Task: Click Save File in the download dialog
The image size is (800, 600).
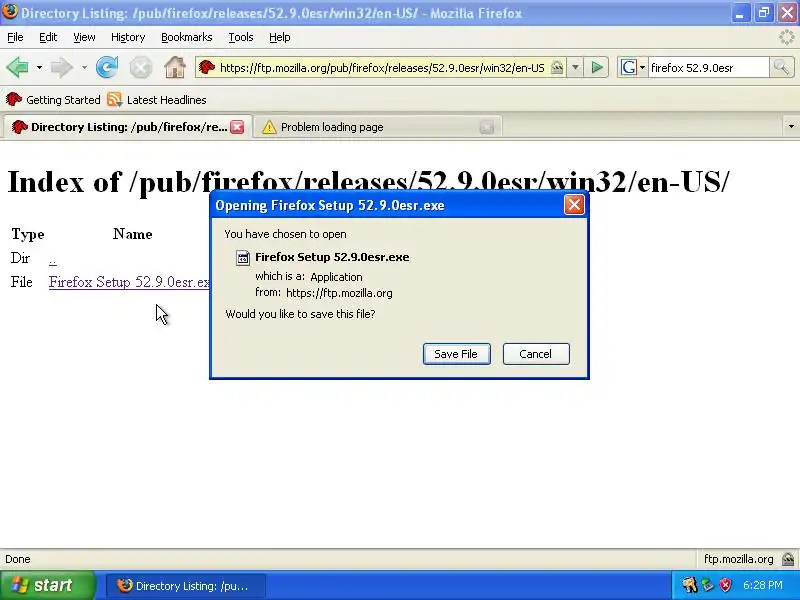Action: click(457, 354)
